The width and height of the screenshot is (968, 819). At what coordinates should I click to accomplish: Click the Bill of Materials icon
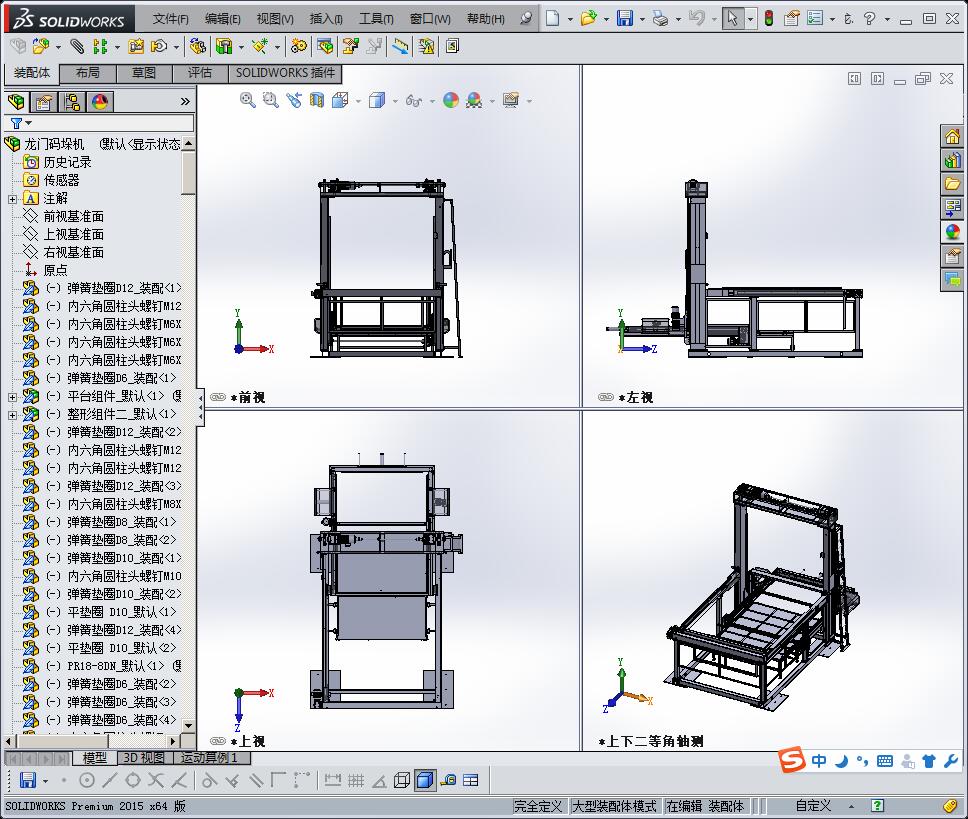(x=325, y=46)
